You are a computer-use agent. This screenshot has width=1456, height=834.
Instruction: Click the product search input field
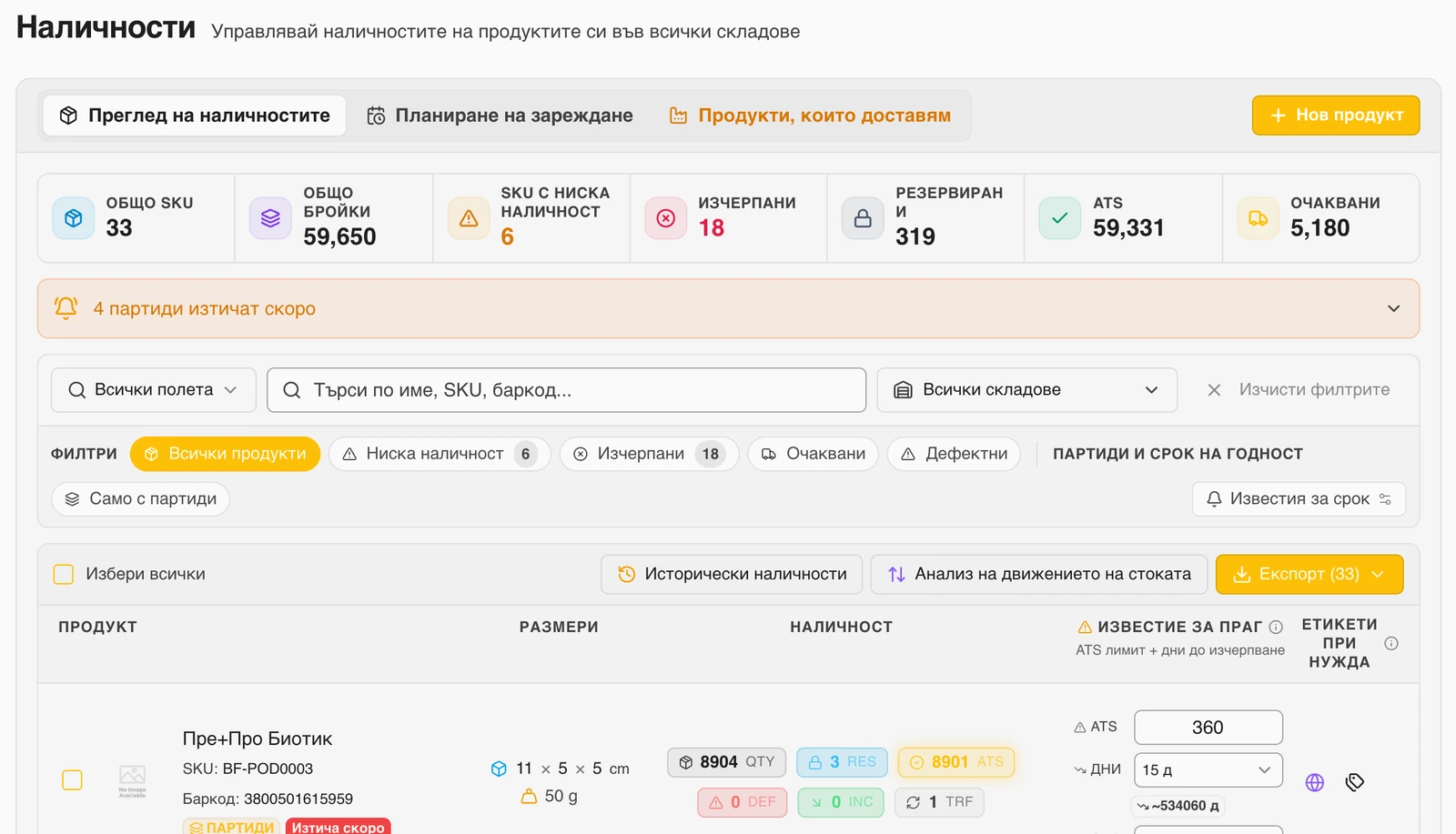click(x=566, y=389)
